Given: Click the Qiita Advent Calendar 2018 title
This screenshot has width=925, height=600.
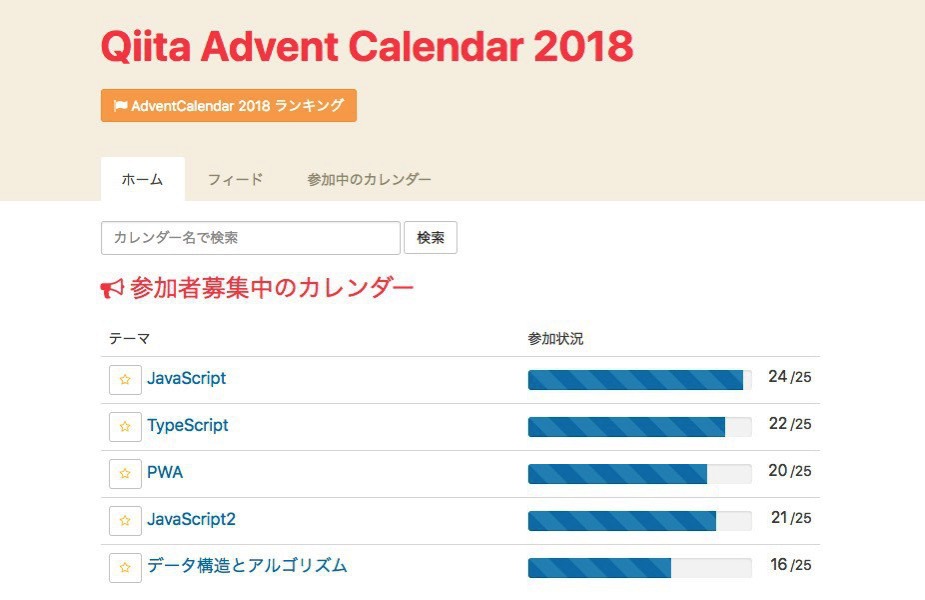Looking at the screenshot, I should [x=367, y=46].
